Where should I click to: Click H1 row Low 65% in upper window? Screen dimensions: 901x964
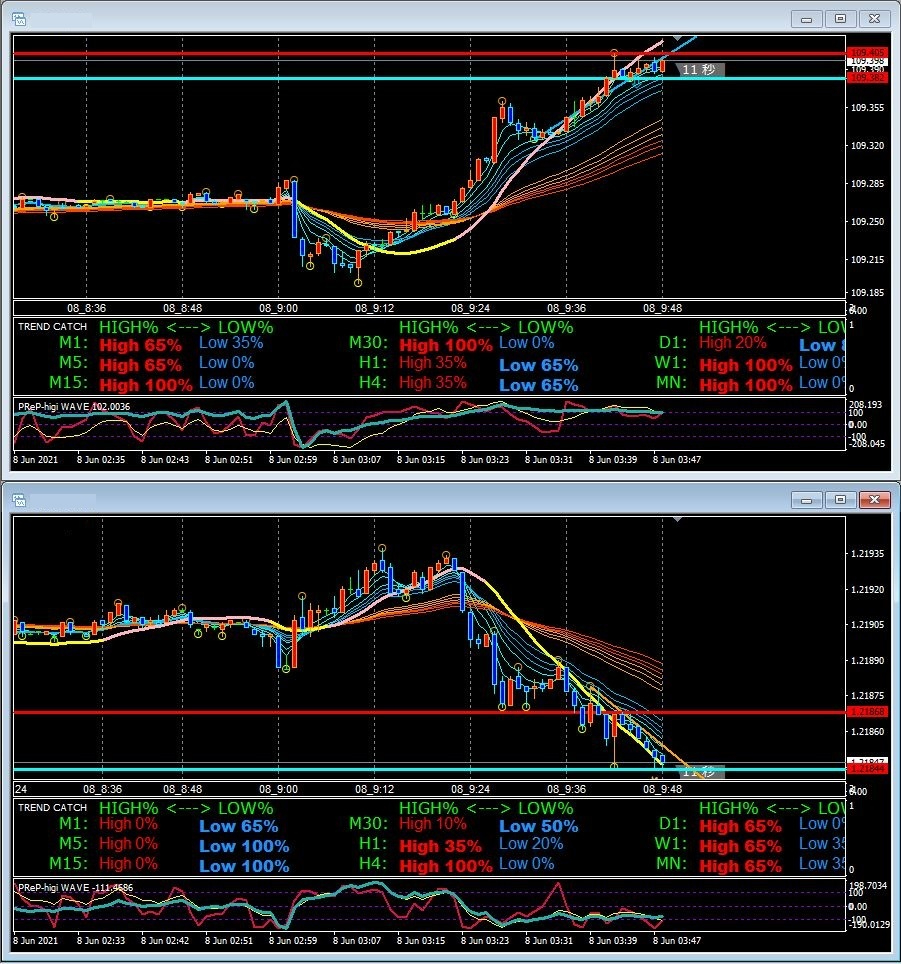click(538, 365)
